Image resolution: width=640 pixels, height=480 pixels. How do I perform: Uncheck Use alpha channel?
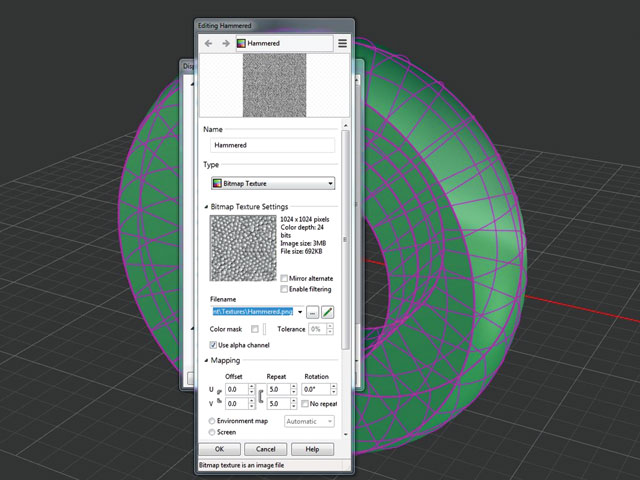coord(213,345)
